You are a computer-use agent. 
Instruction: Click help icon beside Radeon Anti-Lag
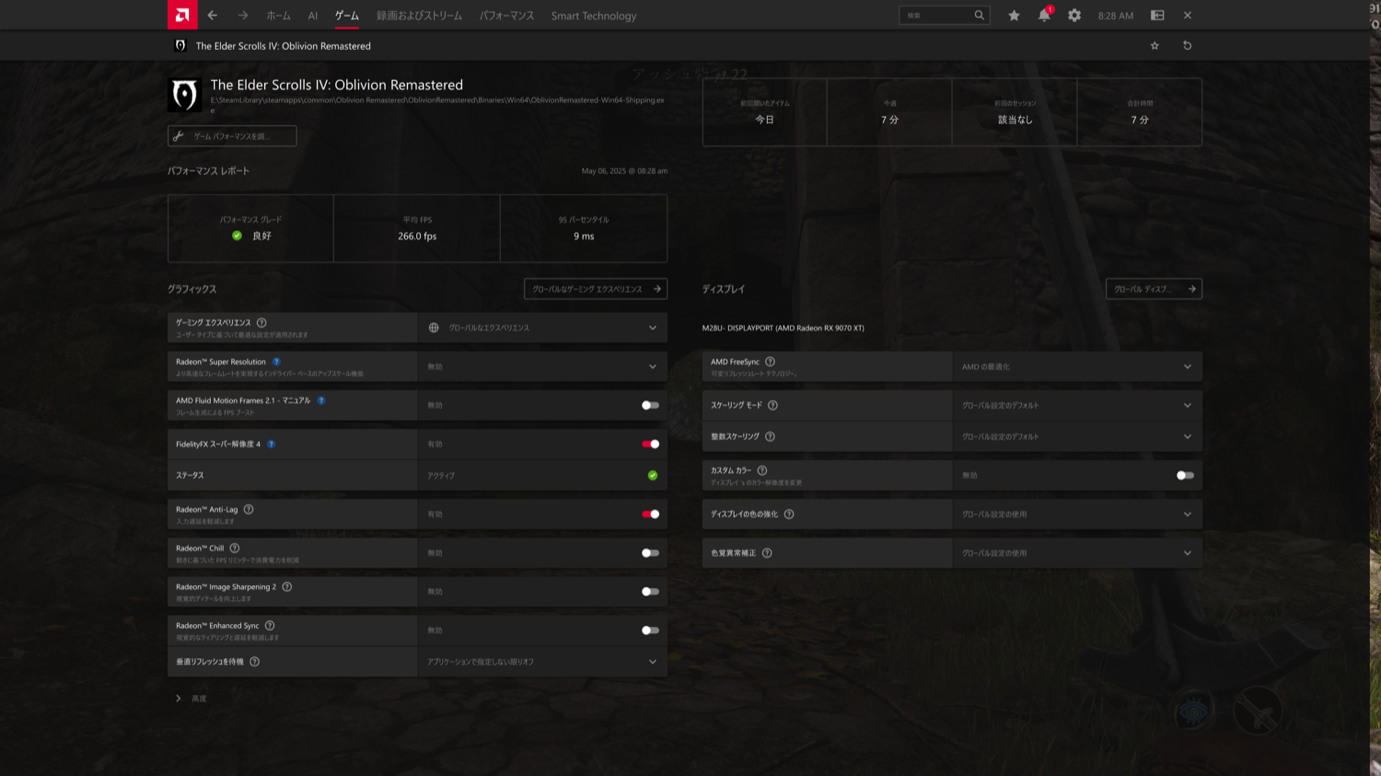(249, 509)
